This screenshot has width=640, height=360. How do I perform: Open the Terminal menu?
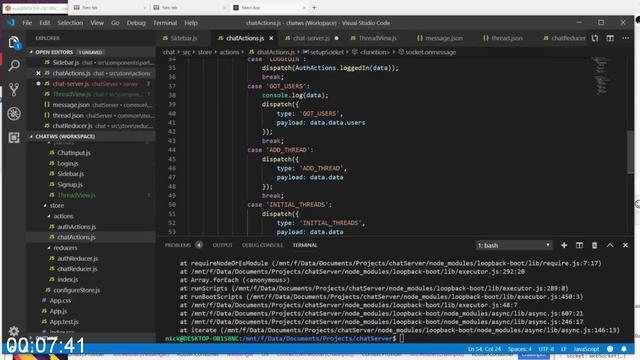165,23
